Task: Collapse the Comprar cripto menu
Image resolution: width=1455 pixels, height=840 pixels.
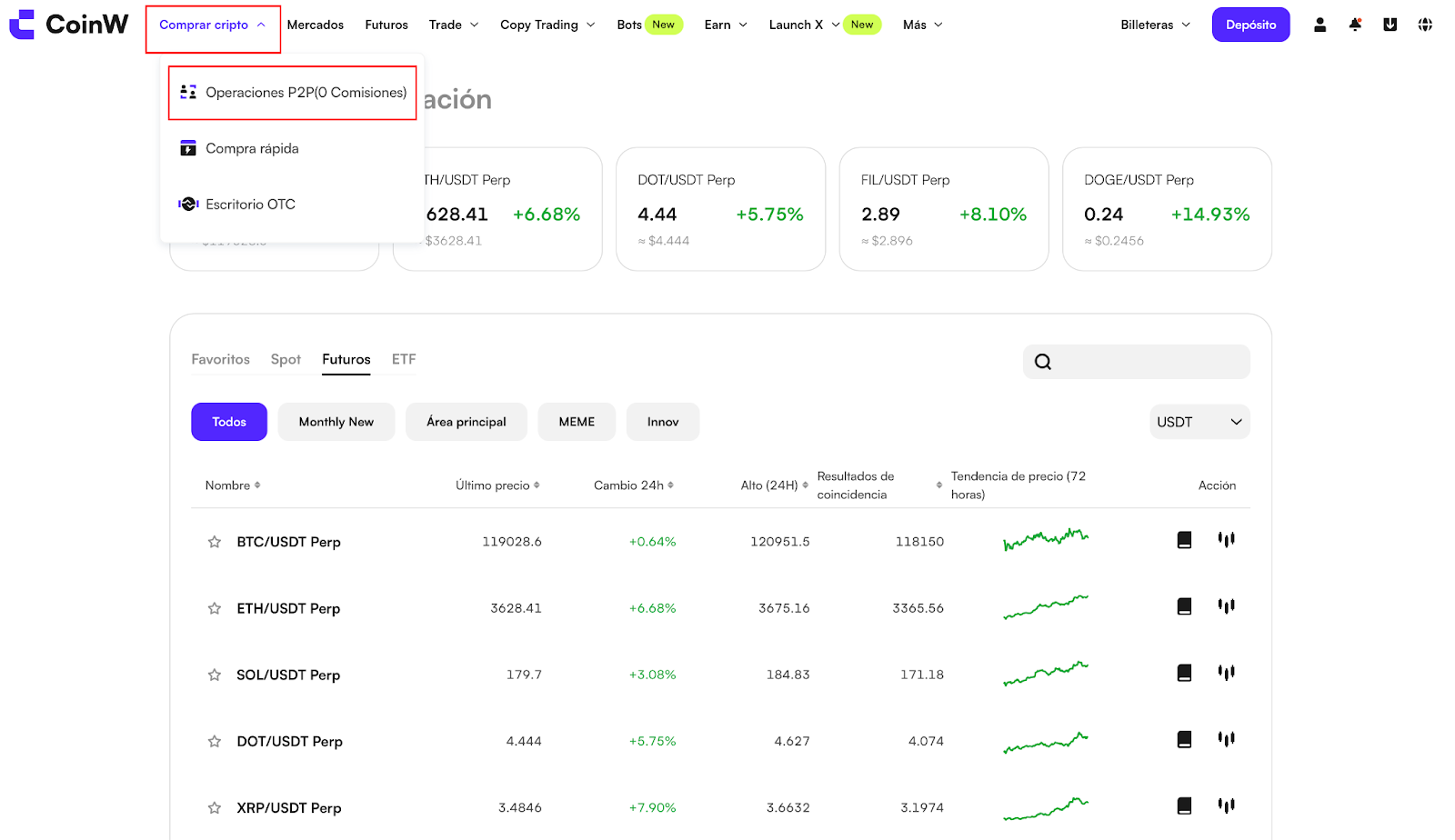Action: tap(213, 25)
